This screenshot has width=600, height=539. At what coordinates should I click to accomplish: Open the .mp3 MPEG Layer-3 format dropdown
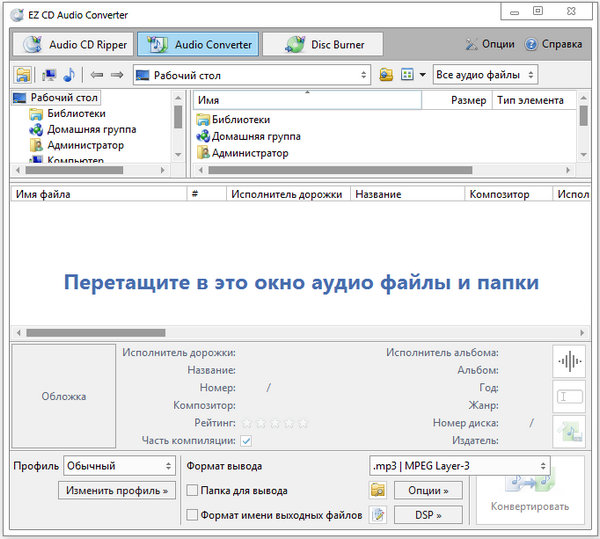[458, 466]
